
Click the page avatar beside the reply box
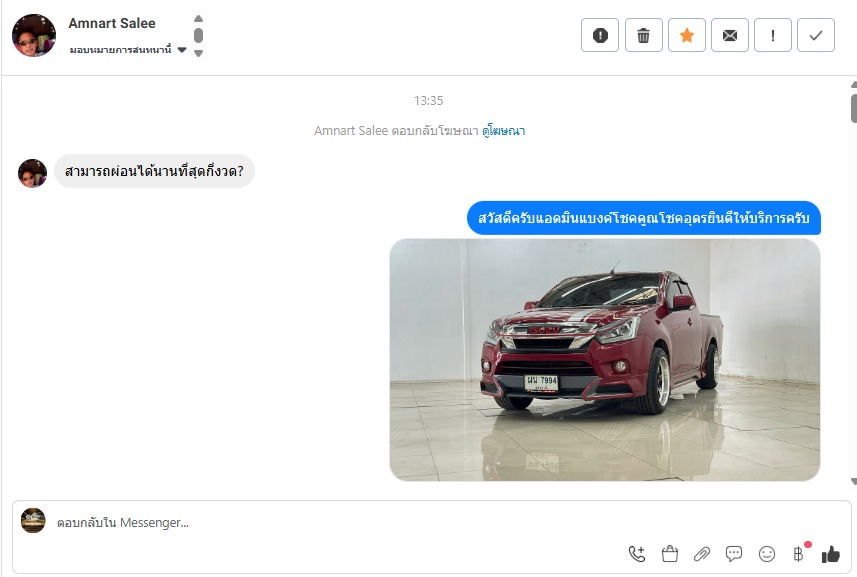pyautogui.click(x=33, y=520)
